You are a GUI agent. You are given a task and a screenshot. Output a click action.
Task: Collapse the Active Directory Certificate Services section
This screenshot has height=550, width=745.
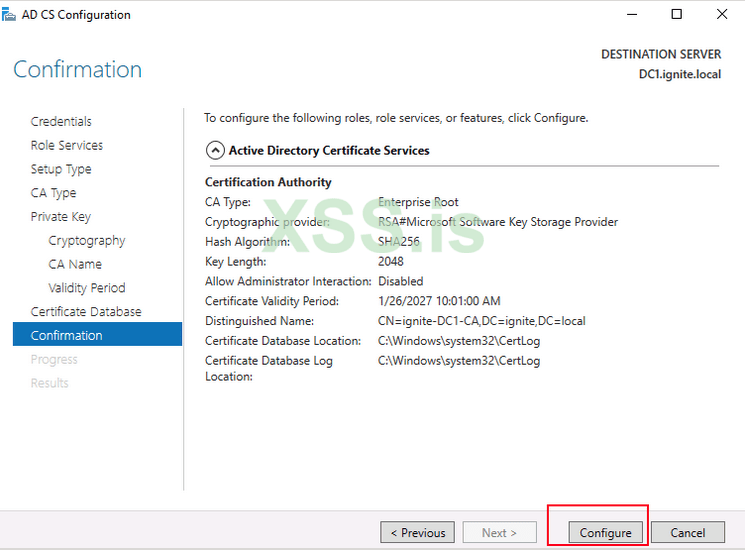pyautogui.click(x=215, y=151)
